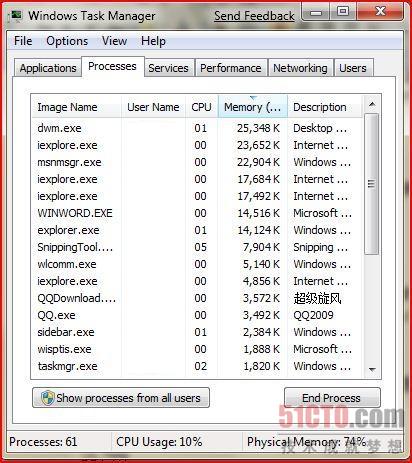Image resolution: width=412 pixels, height=463 pixels.
Task: Click the Snipping description cell
Action: tap(320, 247)
